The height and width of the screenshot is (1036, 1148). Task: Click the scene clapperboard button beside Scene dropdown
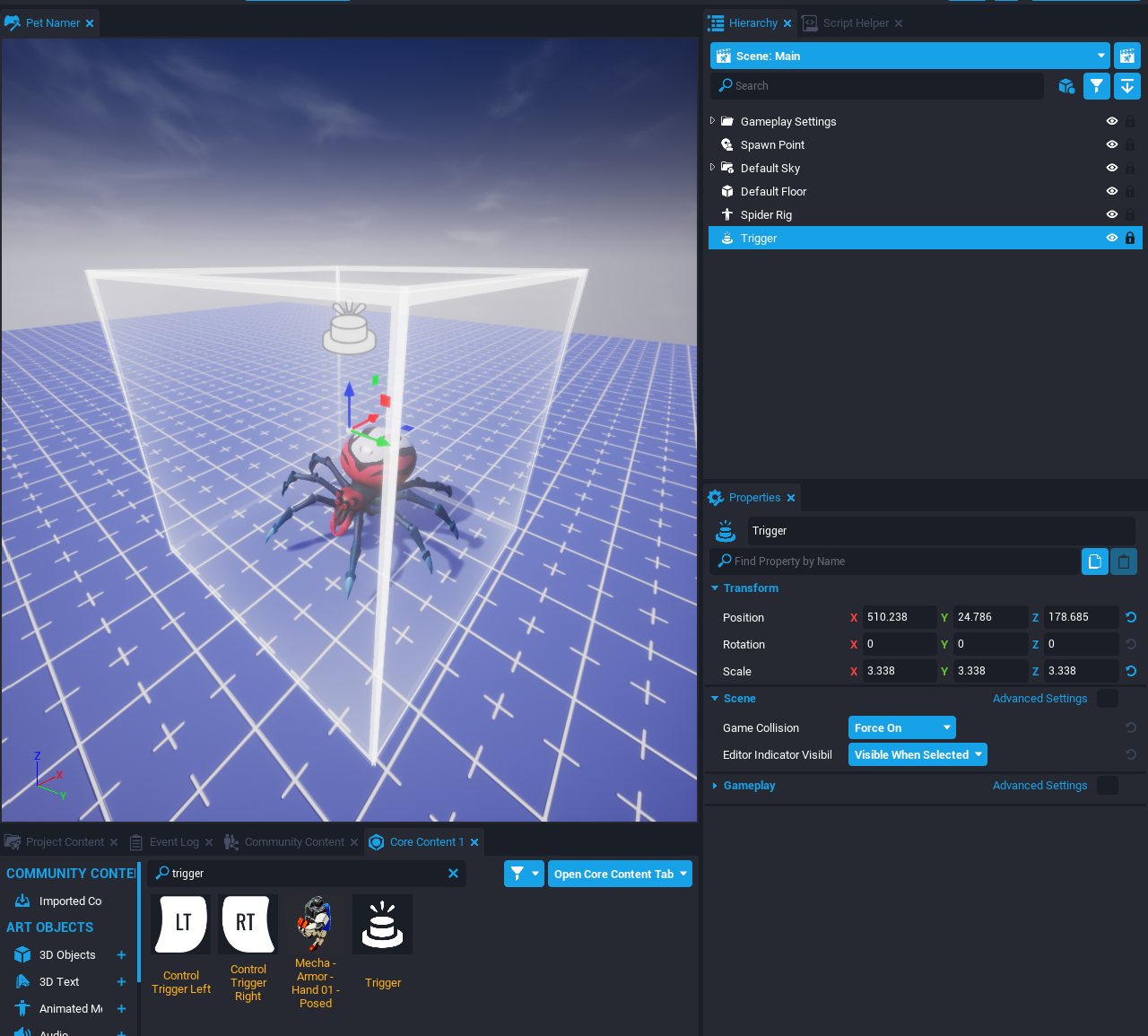click(x=1127, y=56)
